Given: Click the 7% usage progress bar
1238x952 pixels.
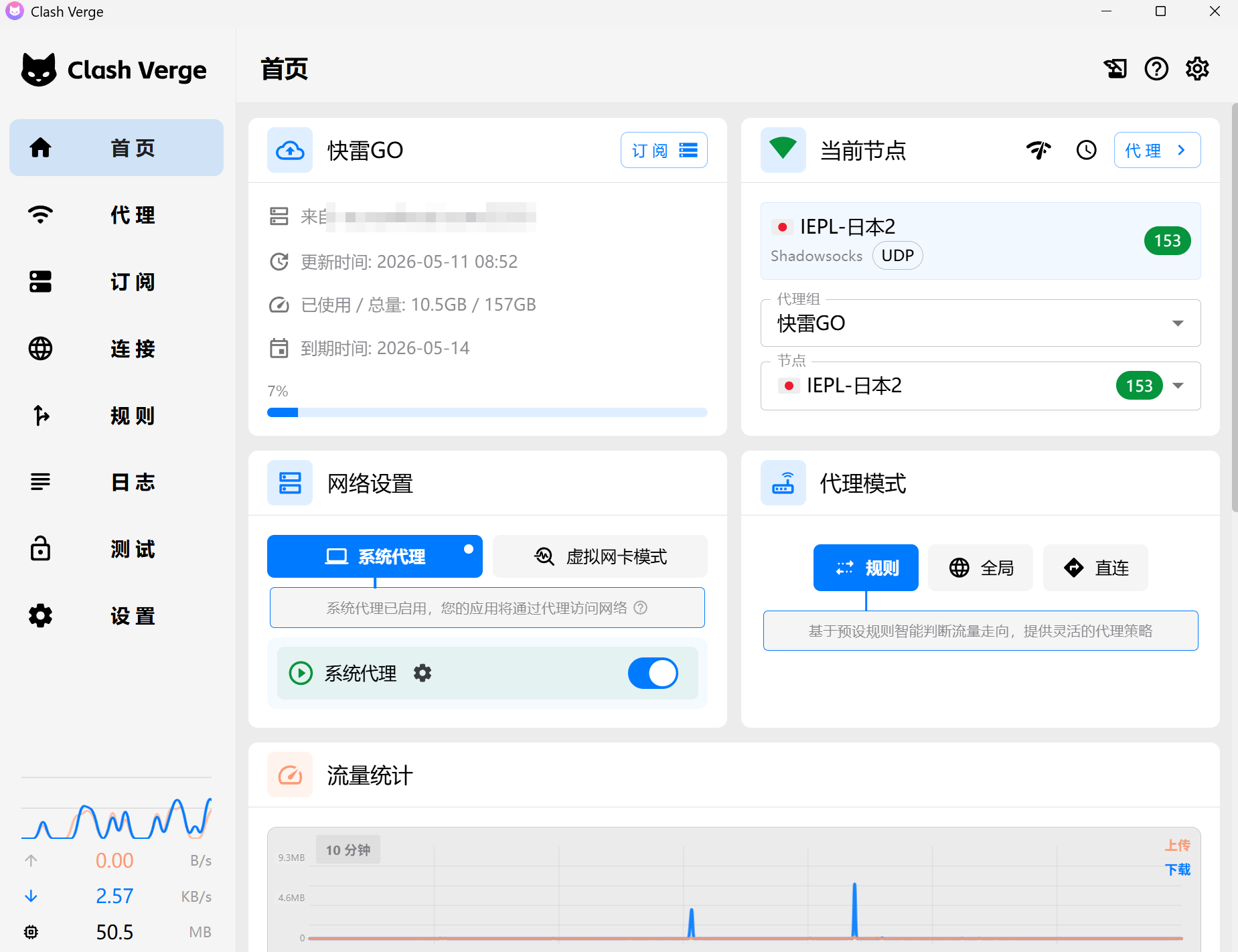Looking at the screenshot, I should (487, 412).
